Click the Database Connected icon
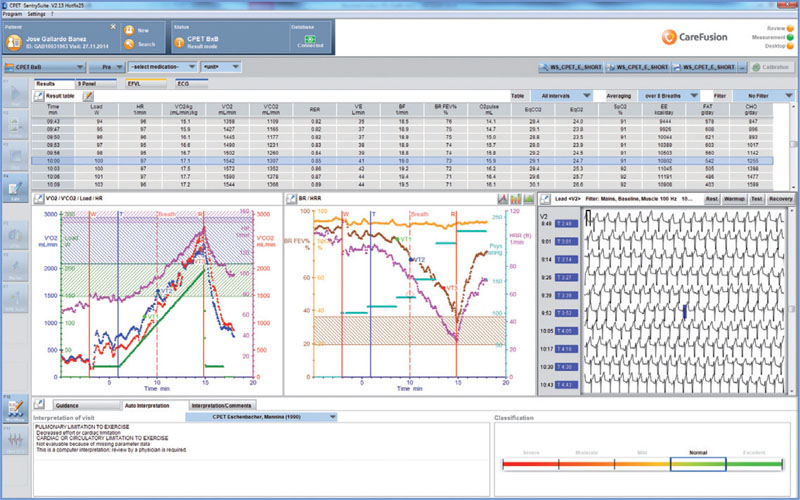 pyautogui.click(x=308, y=39)
